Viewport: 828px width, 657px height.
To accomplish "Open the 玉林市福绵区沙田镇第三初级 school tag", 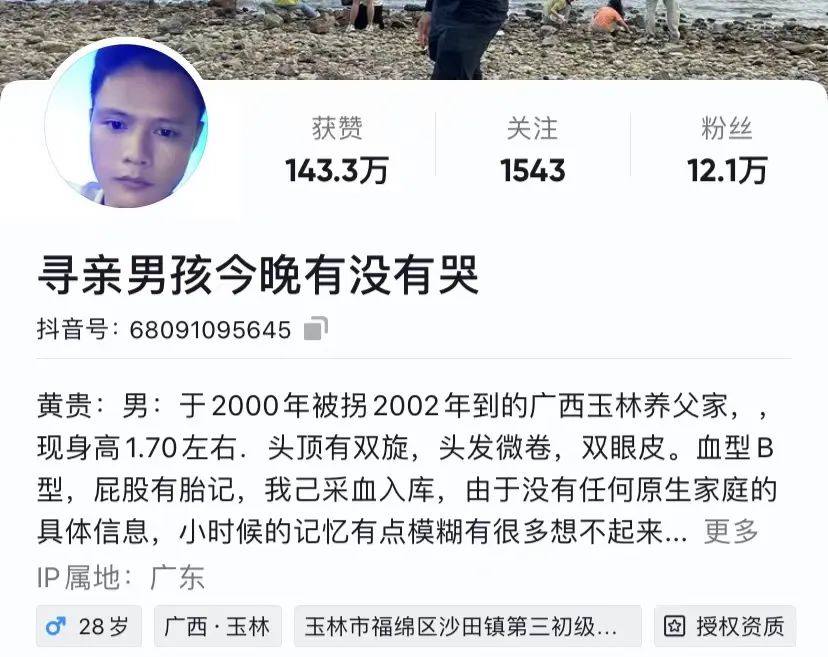I will coord(468,626).
